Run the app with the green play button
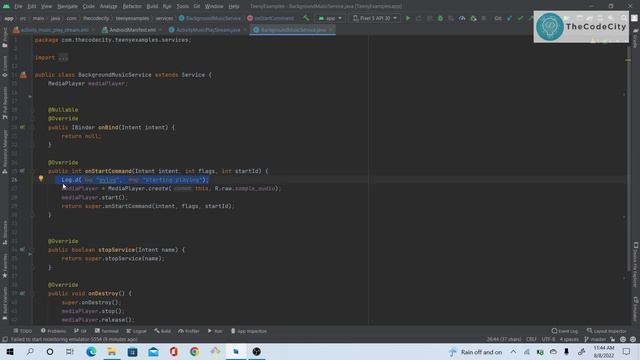This screenshot has width=640, height=360. pos(408,18)
